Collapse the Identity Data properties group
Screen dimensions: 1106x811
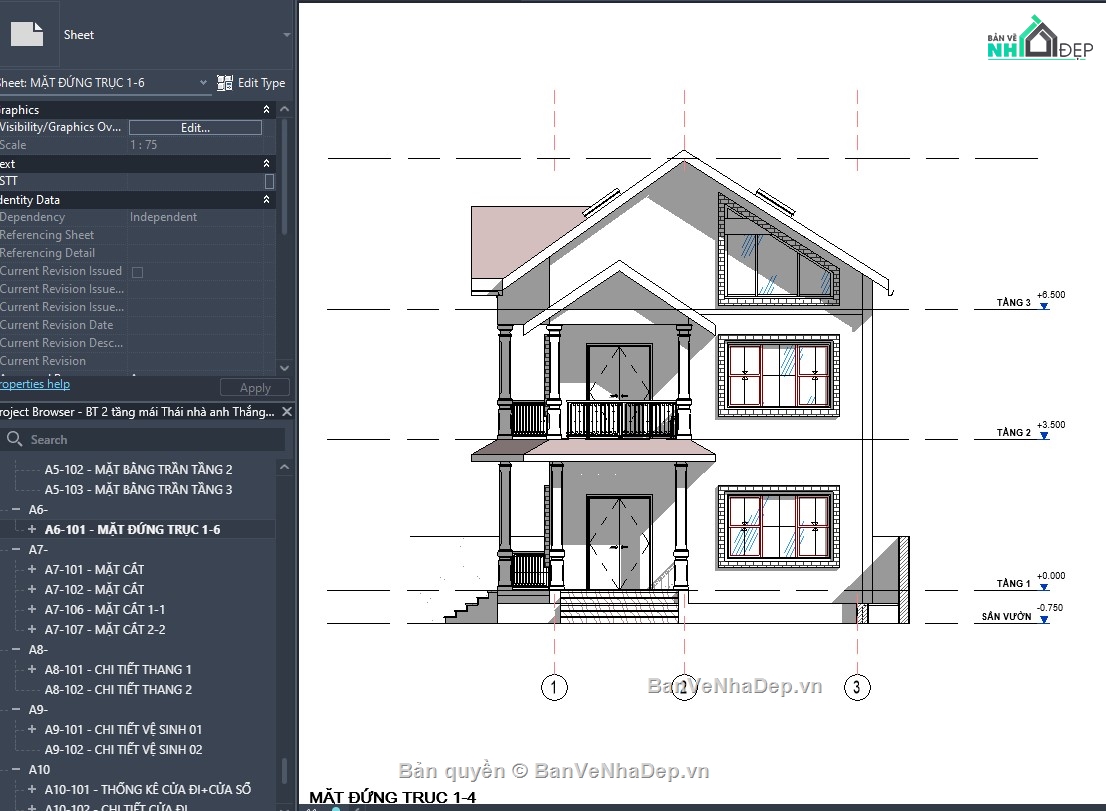tap(266, 200)
